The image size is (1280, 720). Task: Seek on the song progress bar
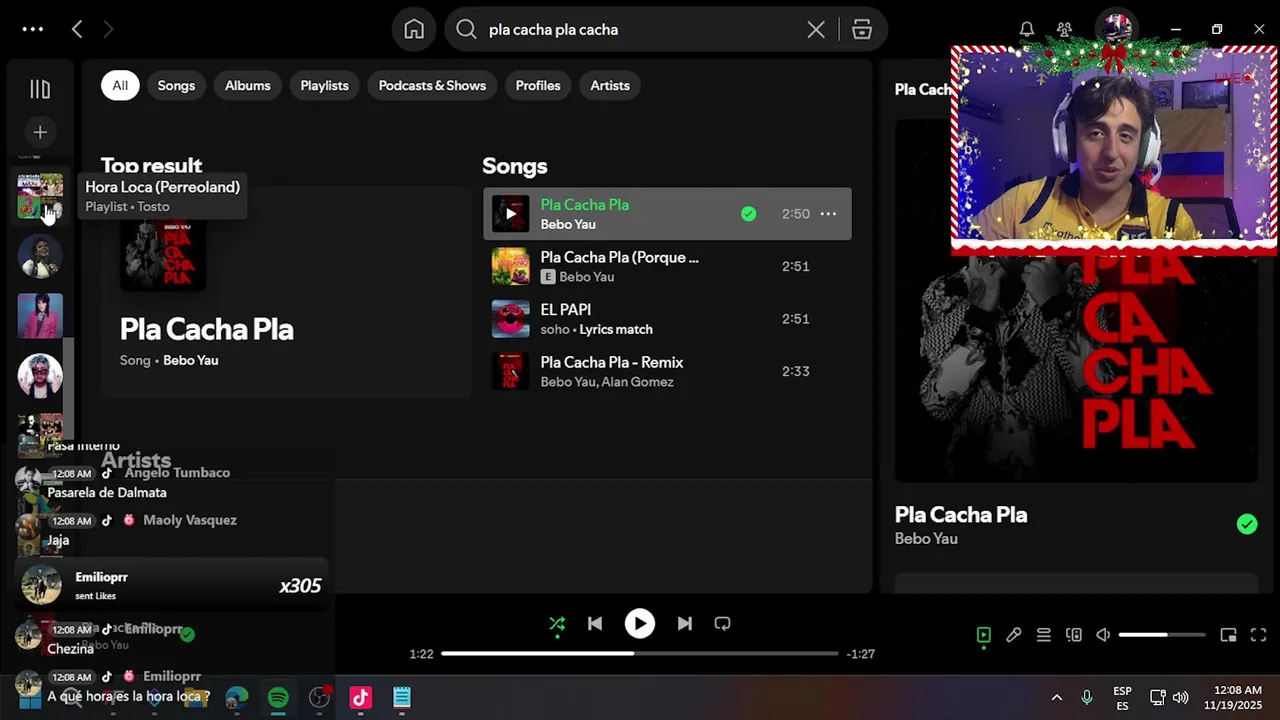pyautogui.click(x=640, y=654)
